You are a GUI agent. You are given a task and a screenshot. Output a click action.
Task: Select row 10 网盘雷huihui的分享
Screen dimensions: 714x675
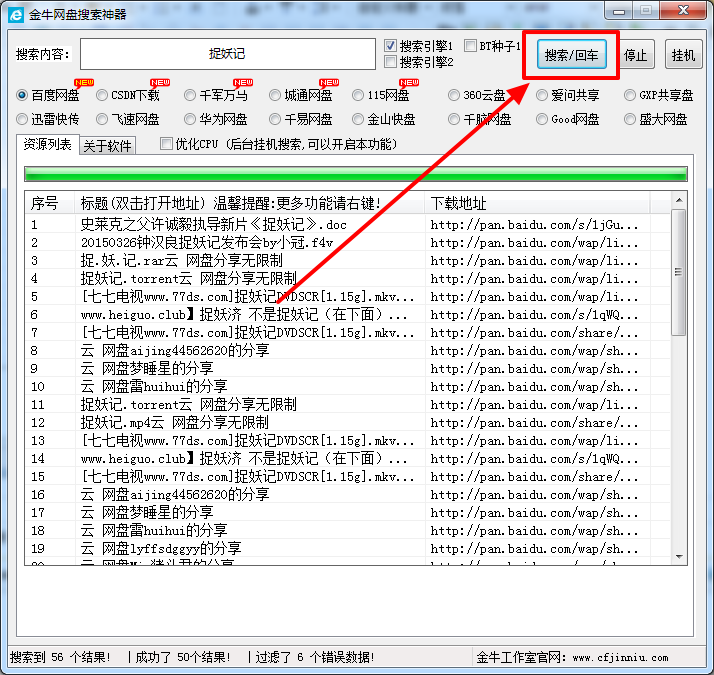click(347, 387)
